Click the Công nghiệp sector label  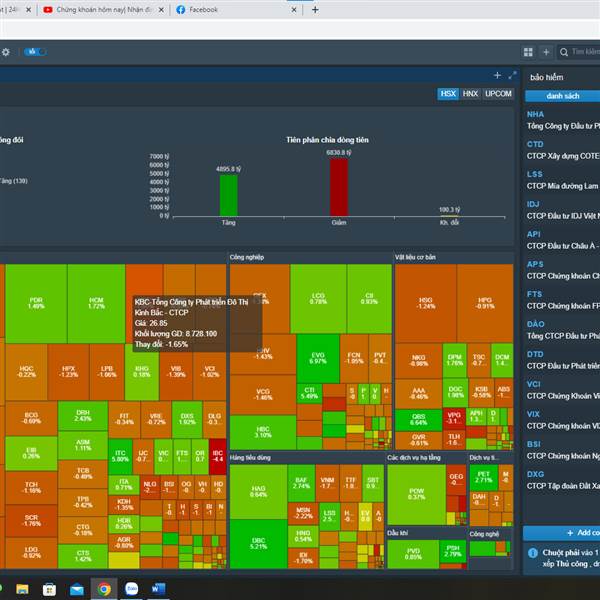[247, 257]
